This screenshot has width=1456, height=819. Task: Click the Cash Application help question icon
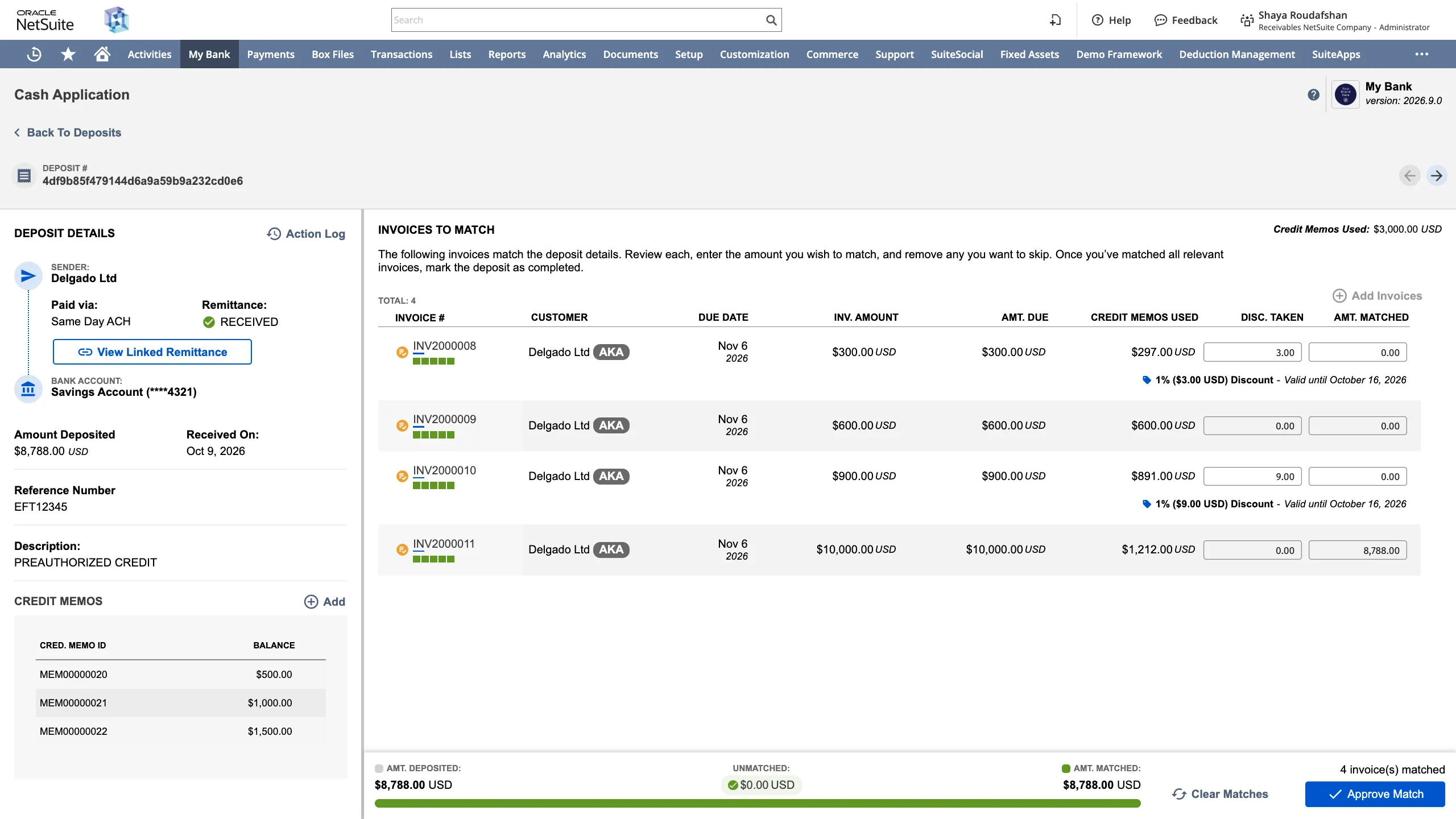click(1313, 94)
